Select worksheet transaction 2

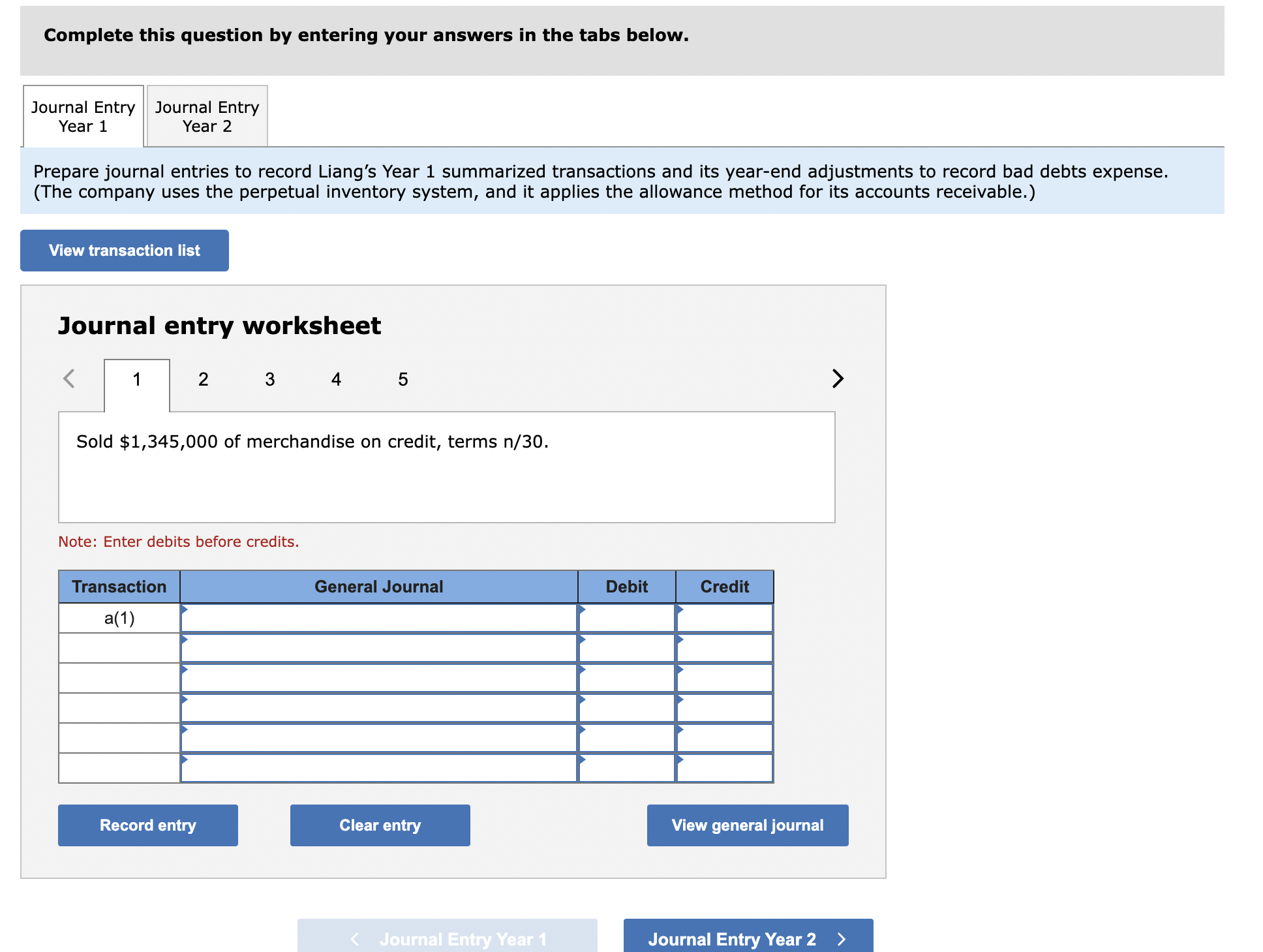pos(203,378)
